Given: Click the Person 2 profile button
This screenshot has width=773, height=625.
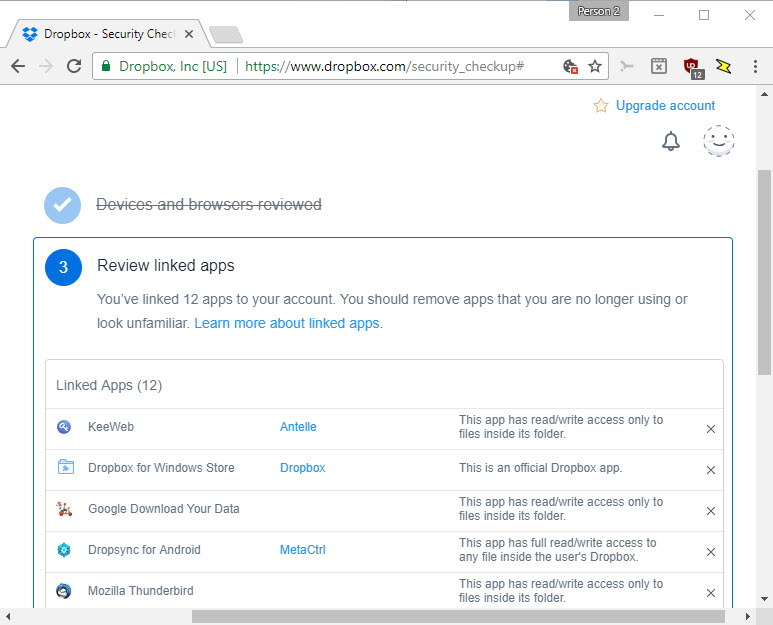Looking at the screenshot, I should point(599,11).
